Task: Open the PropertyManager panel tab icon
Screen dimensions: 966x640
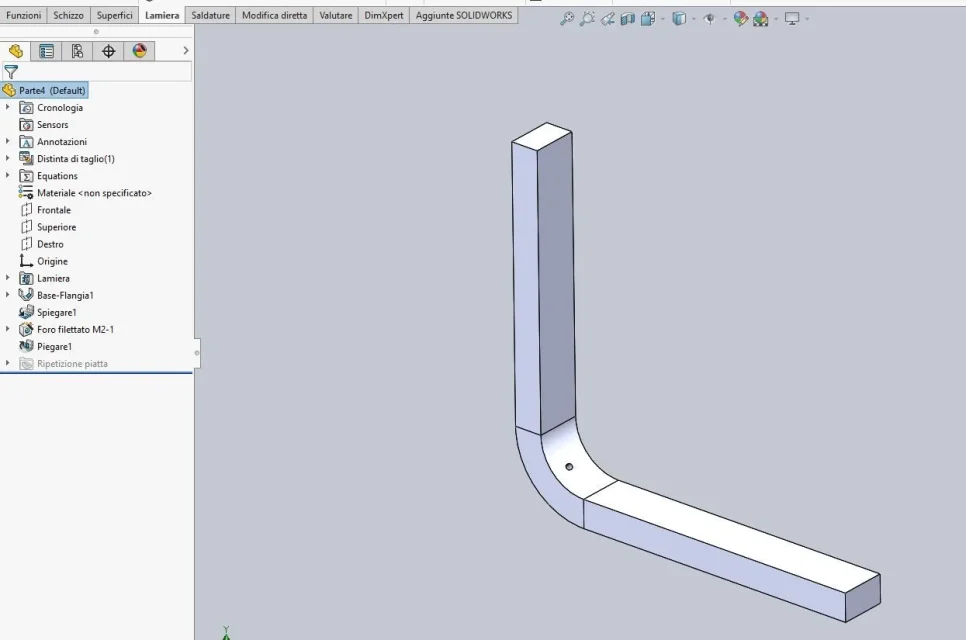Action: 46,51
